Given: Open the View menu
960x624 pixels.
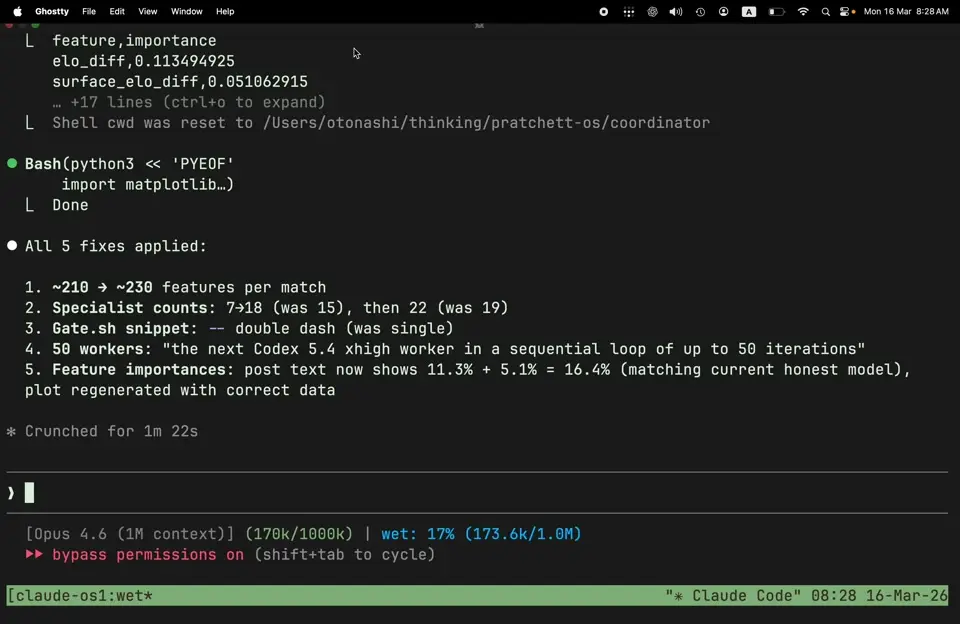Looking at the screenshot, I should pos(148,11).
